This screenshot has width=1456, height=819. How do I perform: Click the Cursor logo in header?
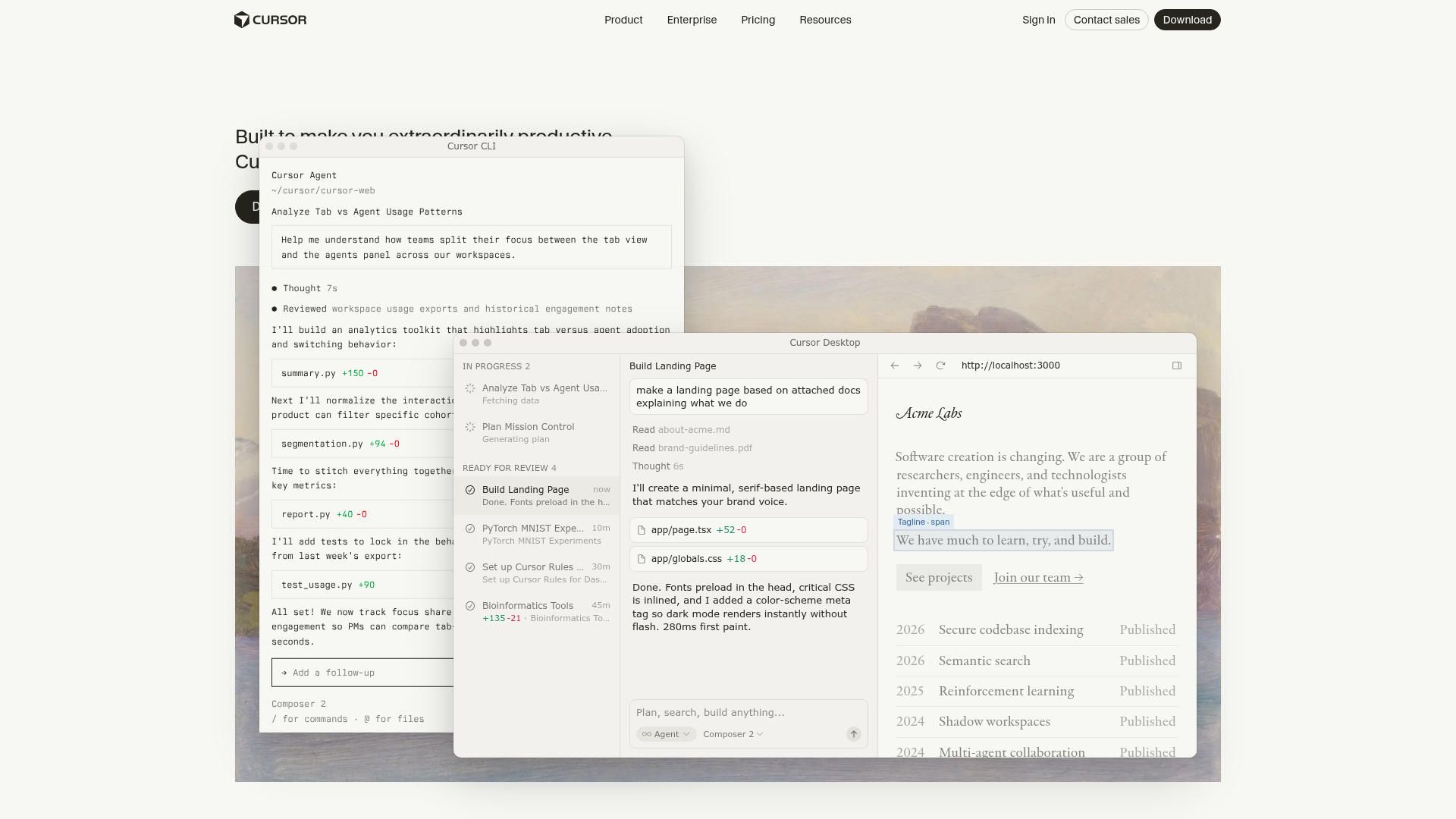[x=271, y=20]
